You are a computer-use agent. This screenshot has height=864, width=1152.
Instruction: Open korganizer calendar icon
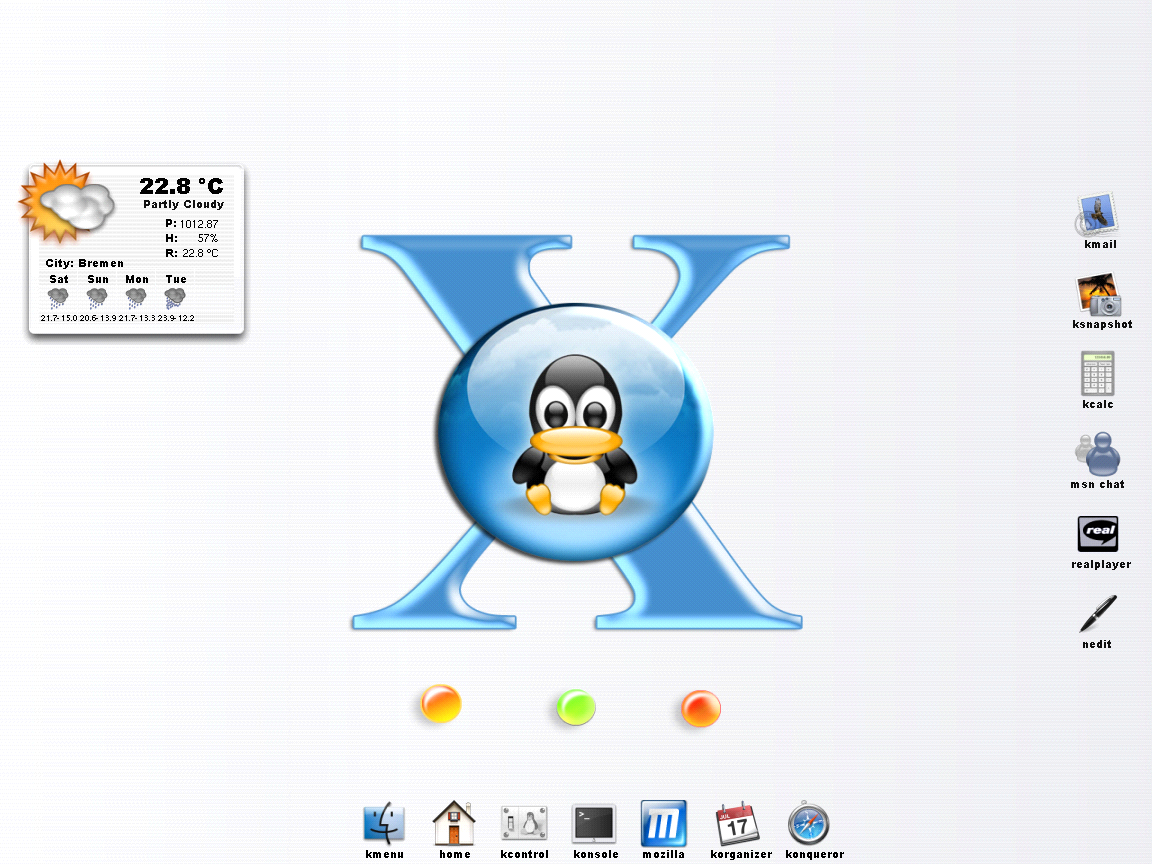coord(737,824)
